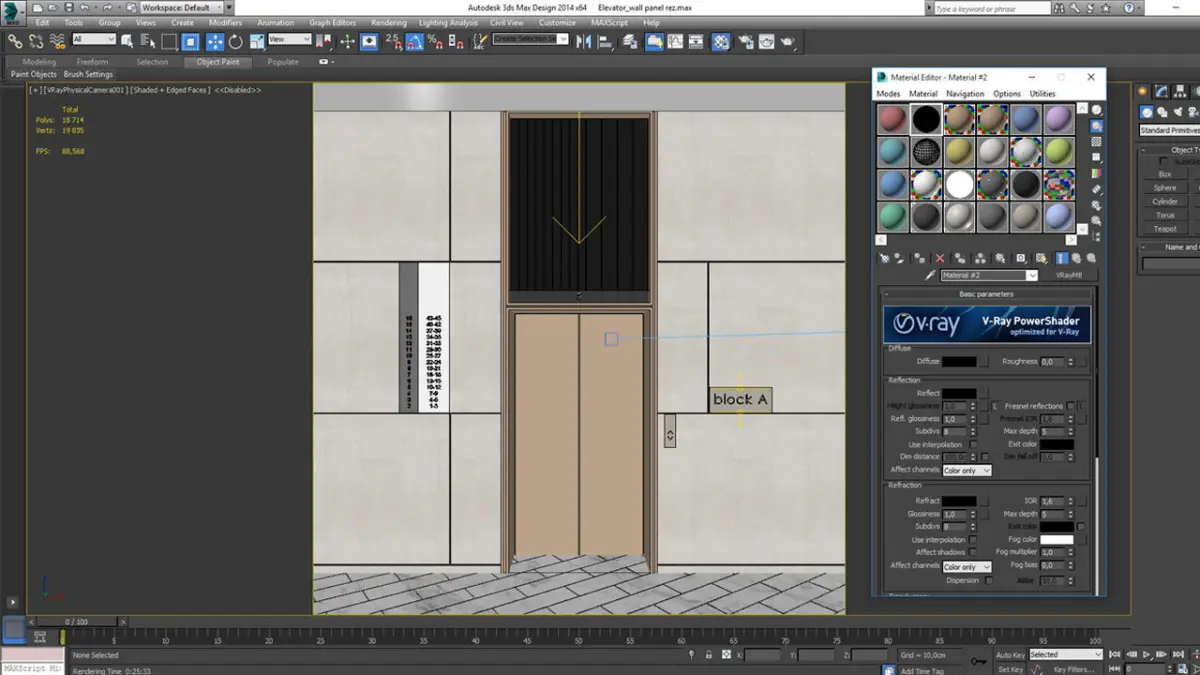Click the red X Reset Material icon
The width and height of the screenshot is (1200, 675).
[x=939, y=258]
